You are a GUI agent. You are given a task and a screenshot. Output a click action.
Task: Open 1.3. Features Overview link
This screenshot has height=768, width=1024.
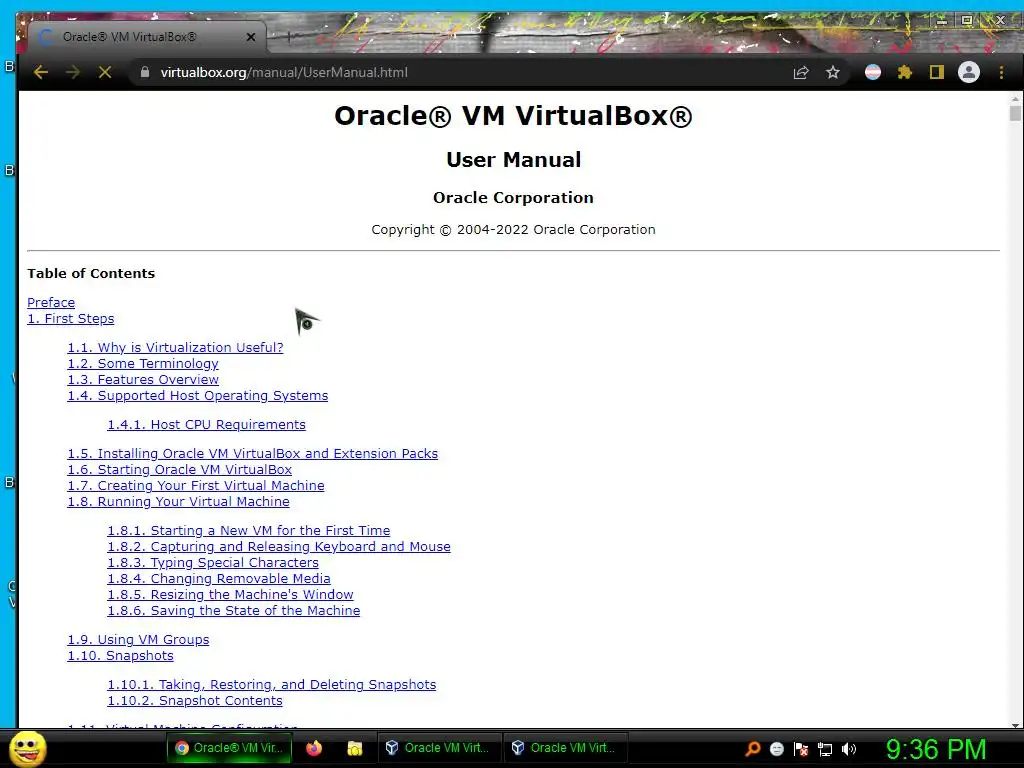tap(143, 379)
